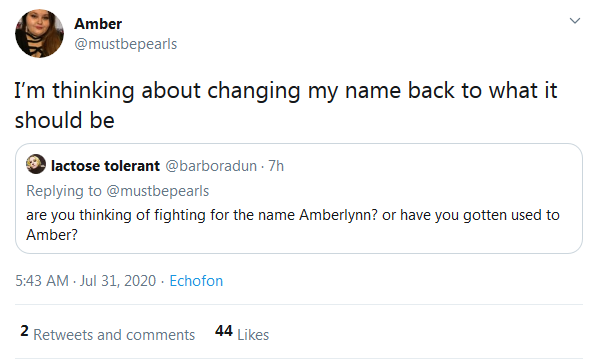Click the Replying to label text

point(64,191)
